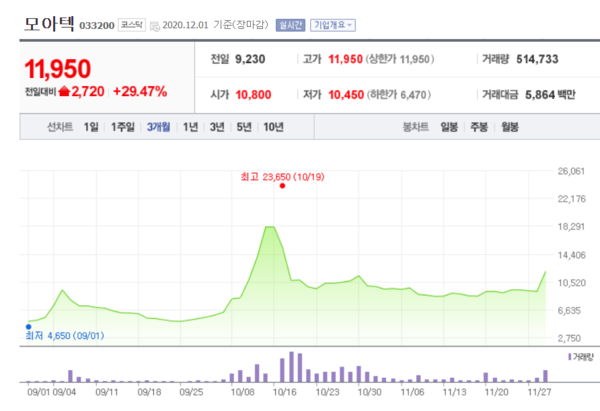Image resolution: width=600 pixels, height=411 pixels.
Task: Click the 거래량 value 514,733
Action: pyautogui.click(x=537, y=59)
